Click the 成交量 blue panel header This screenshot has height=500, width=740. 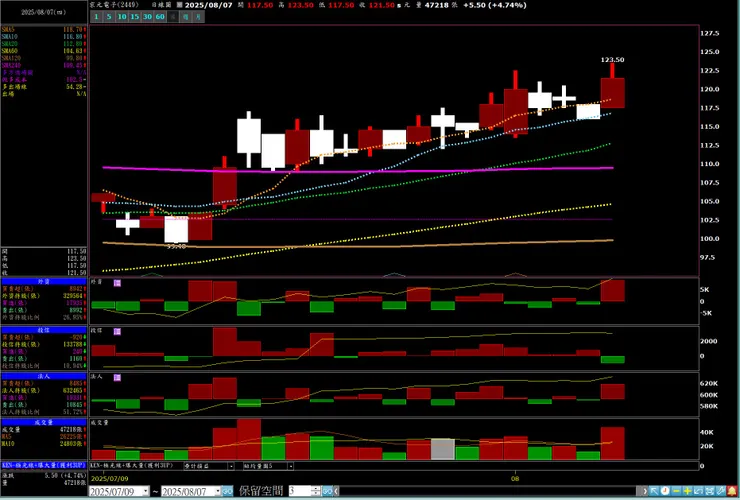[x=44, y=423]
